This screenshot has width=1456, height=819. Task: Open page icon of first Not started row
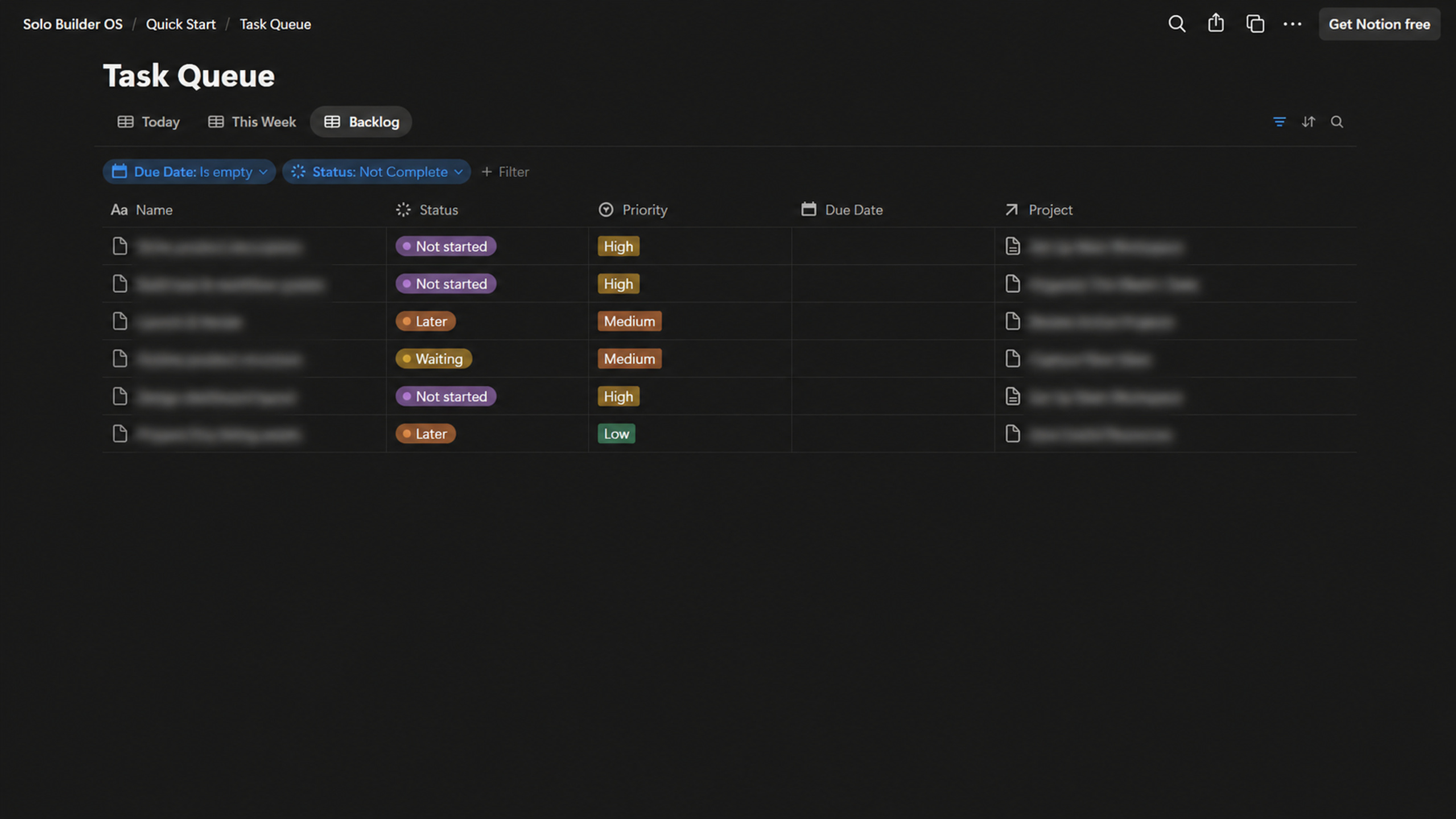tap(119, 246)
